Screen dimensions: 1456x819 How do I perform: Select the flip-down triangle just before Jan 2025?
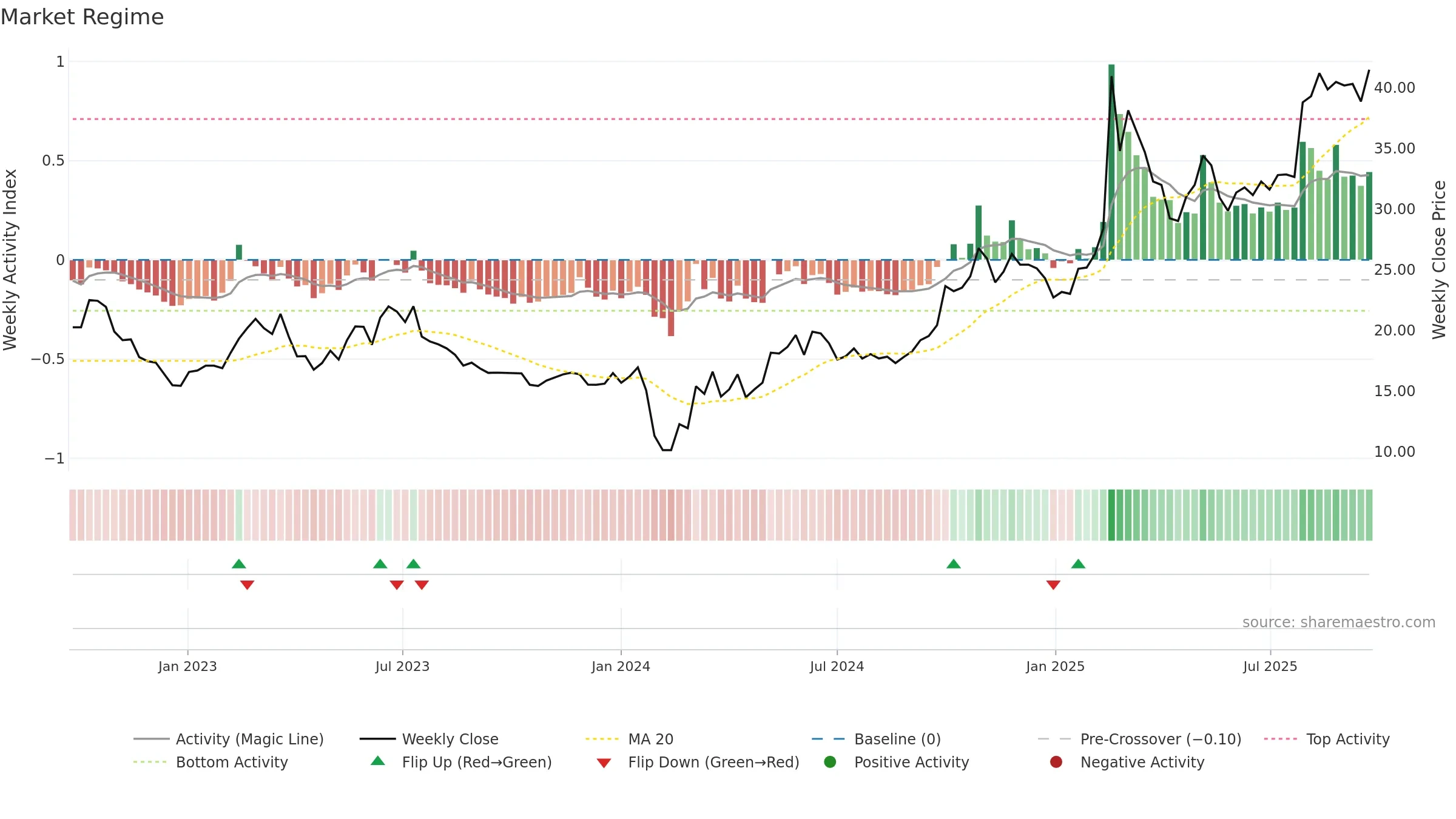[x=1053, y=585]
